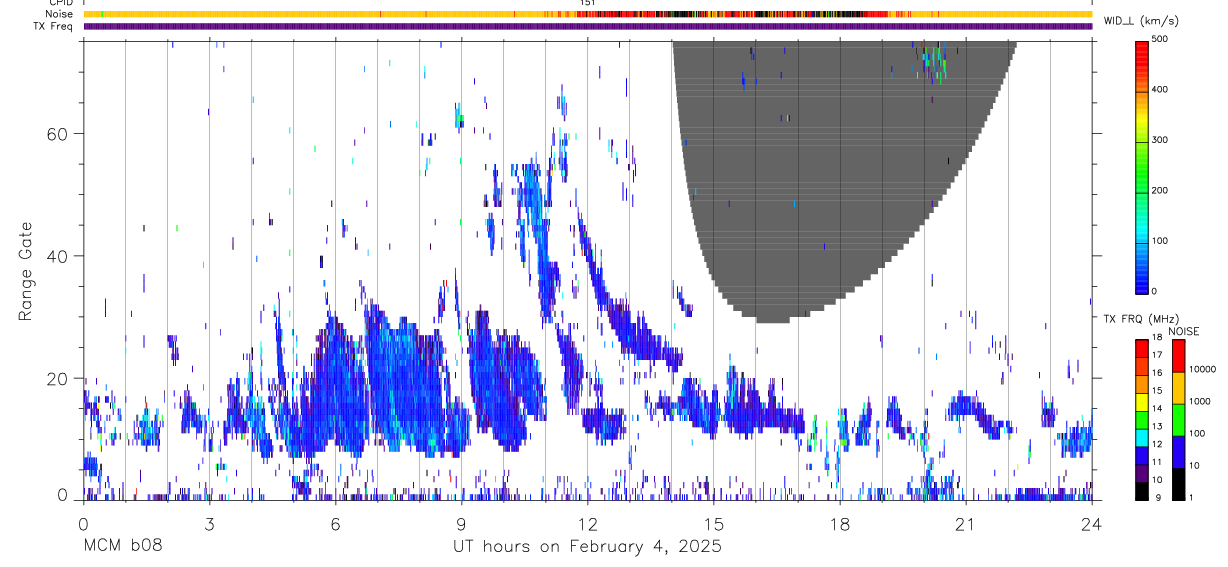Click the '12' UT hour tick label
This screenshot has width=1228, height=567.
pyautogui.click(x=588, y=524)
